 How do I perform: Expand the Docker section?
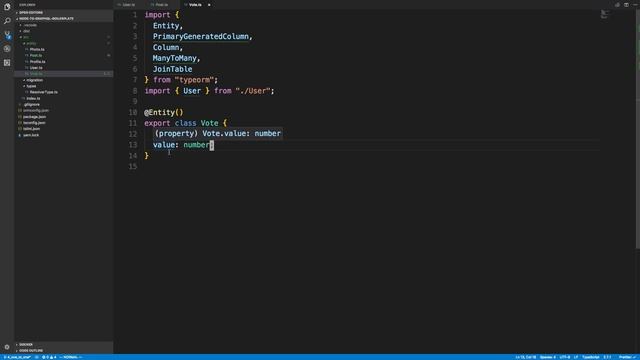(64, 344)
